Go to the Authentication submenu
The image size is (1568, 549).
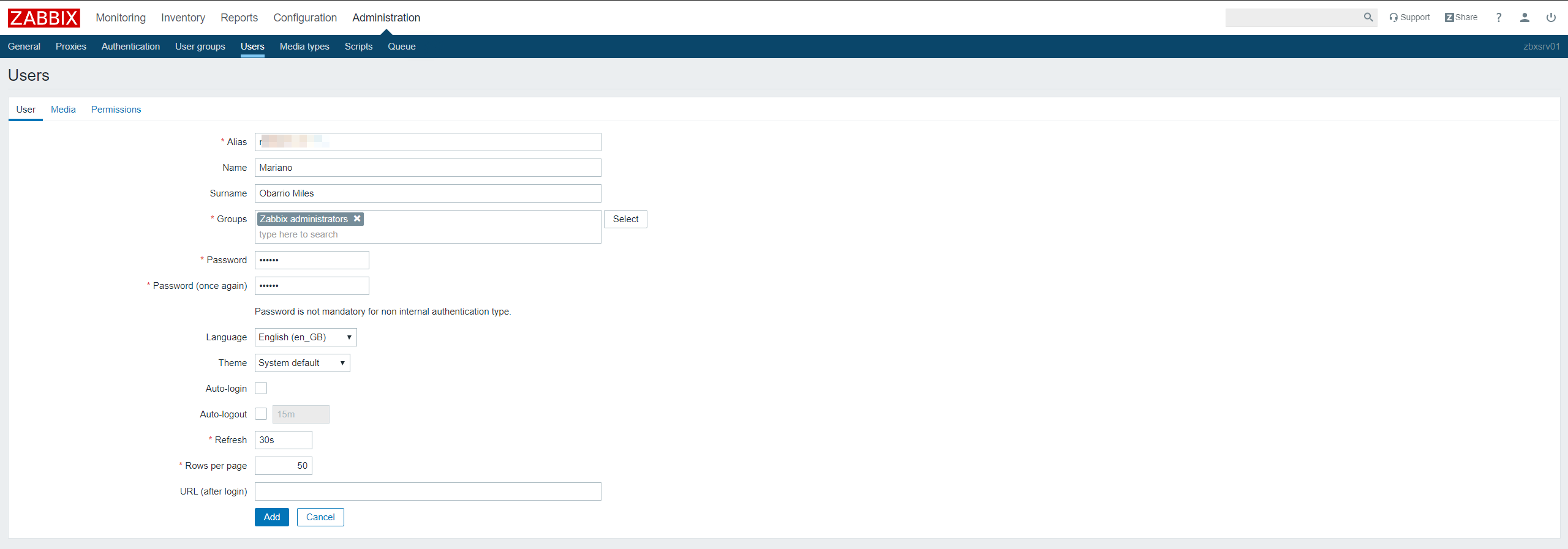(x=130, y=47)
